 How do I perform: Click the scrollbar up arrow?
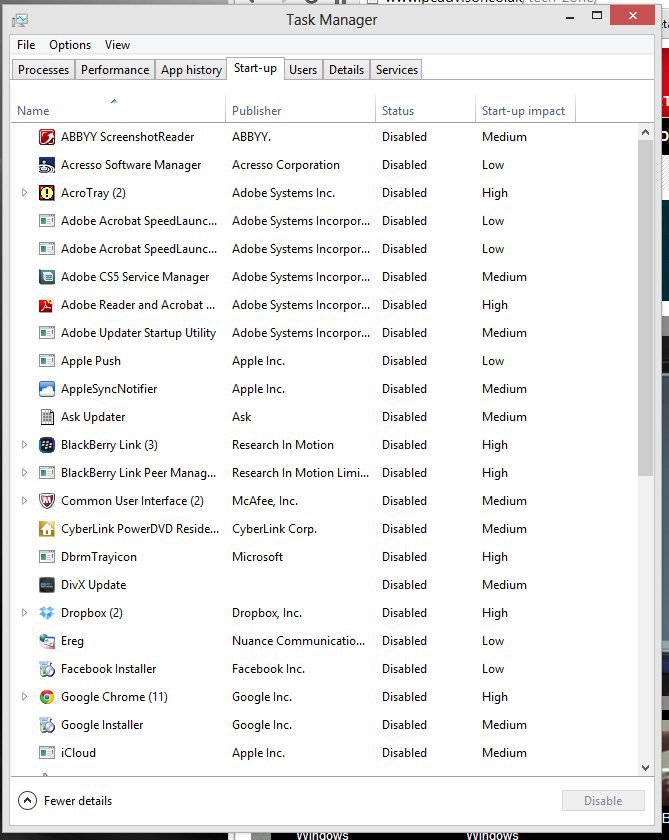[645, 132]
